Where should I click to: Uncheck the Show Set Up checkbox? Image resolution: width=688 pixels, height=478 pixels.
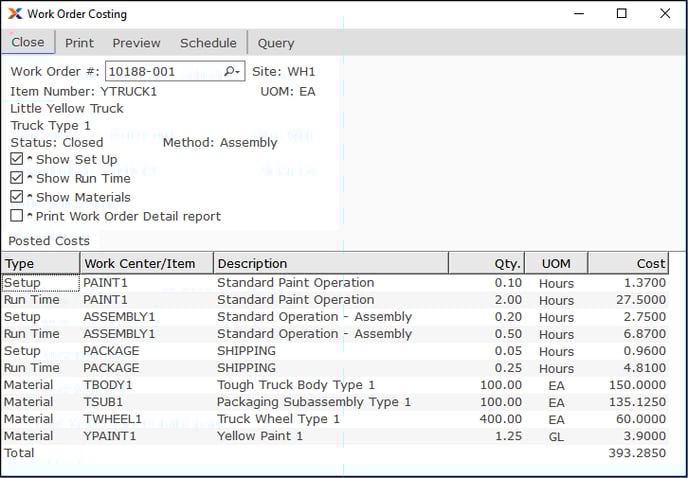[17, 159]
